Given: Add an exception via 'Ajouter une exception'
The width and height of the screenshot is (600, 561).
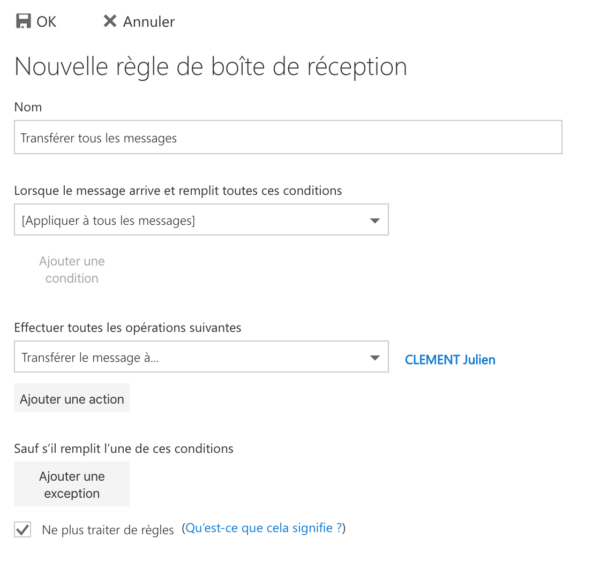Looking at the screenshot, I should (x=72, y=484).
